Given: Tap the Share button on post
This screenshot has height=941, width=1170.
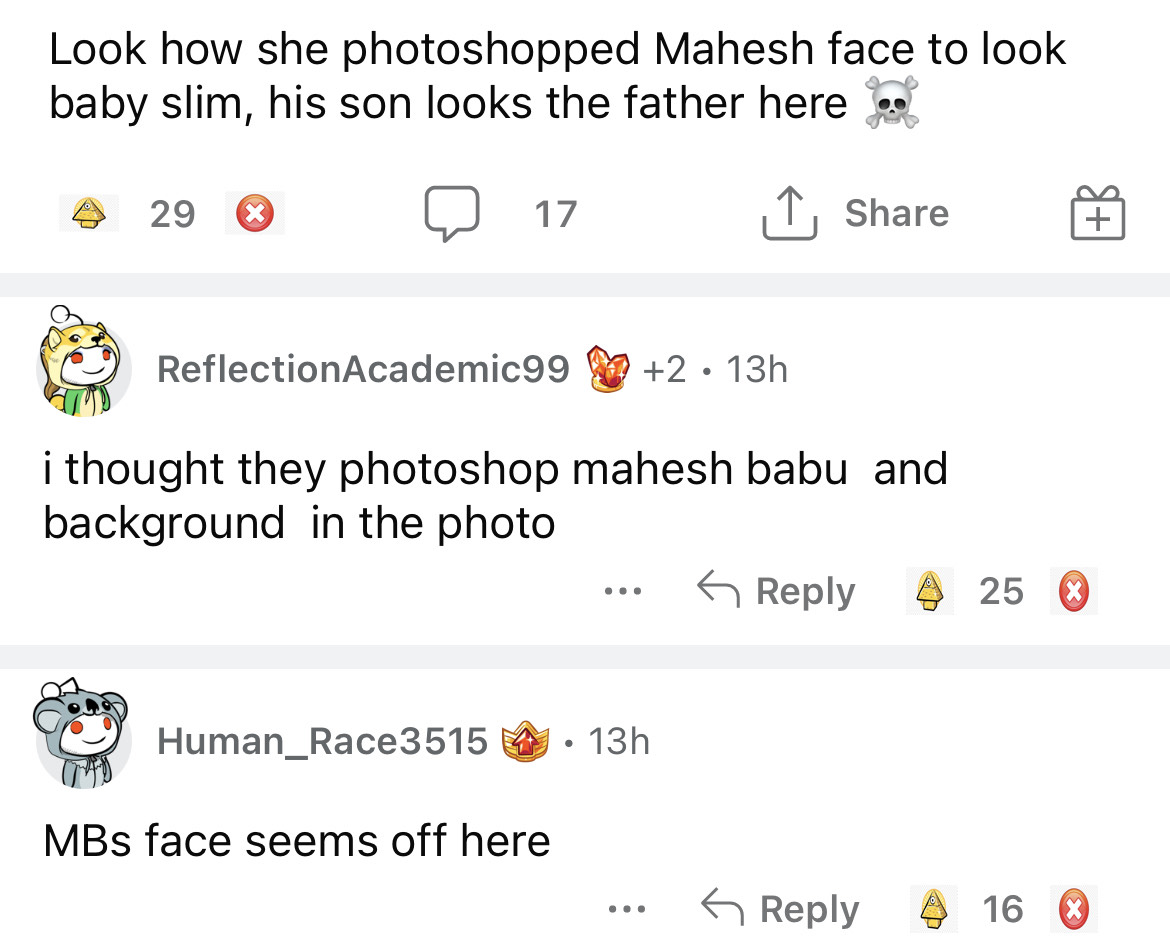Looking at the screenshot, I should pyautogui.click(x=856, y=213).
